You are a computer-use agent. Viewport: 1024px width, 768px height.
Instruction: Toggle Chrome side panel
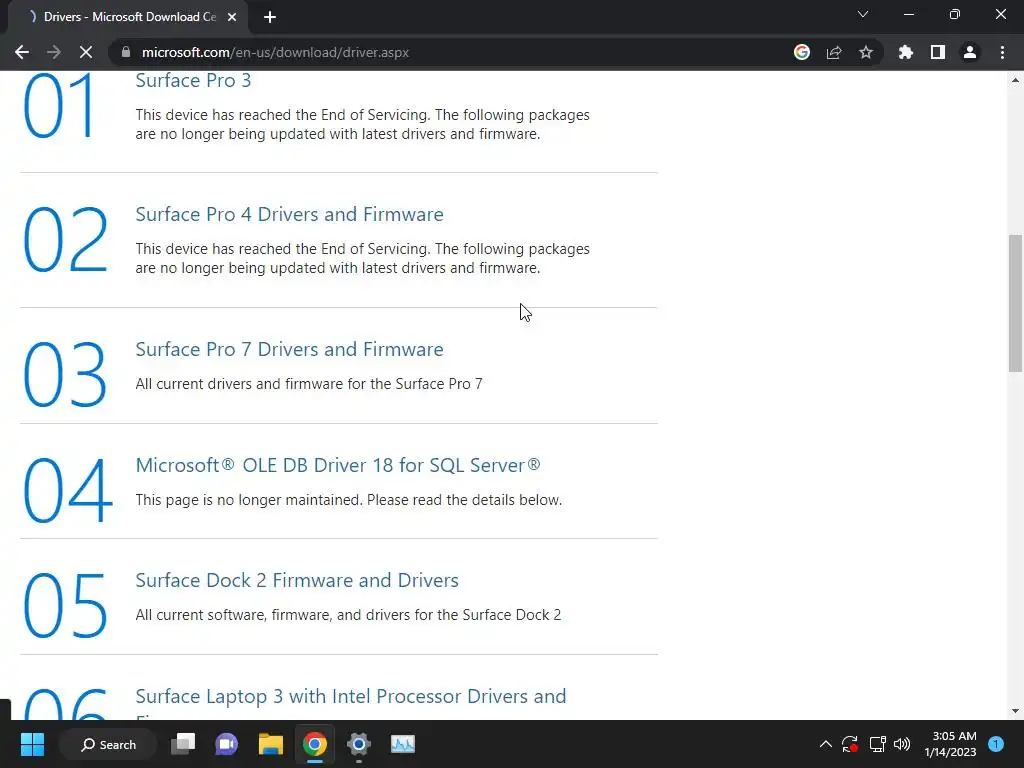click(938, 52)
